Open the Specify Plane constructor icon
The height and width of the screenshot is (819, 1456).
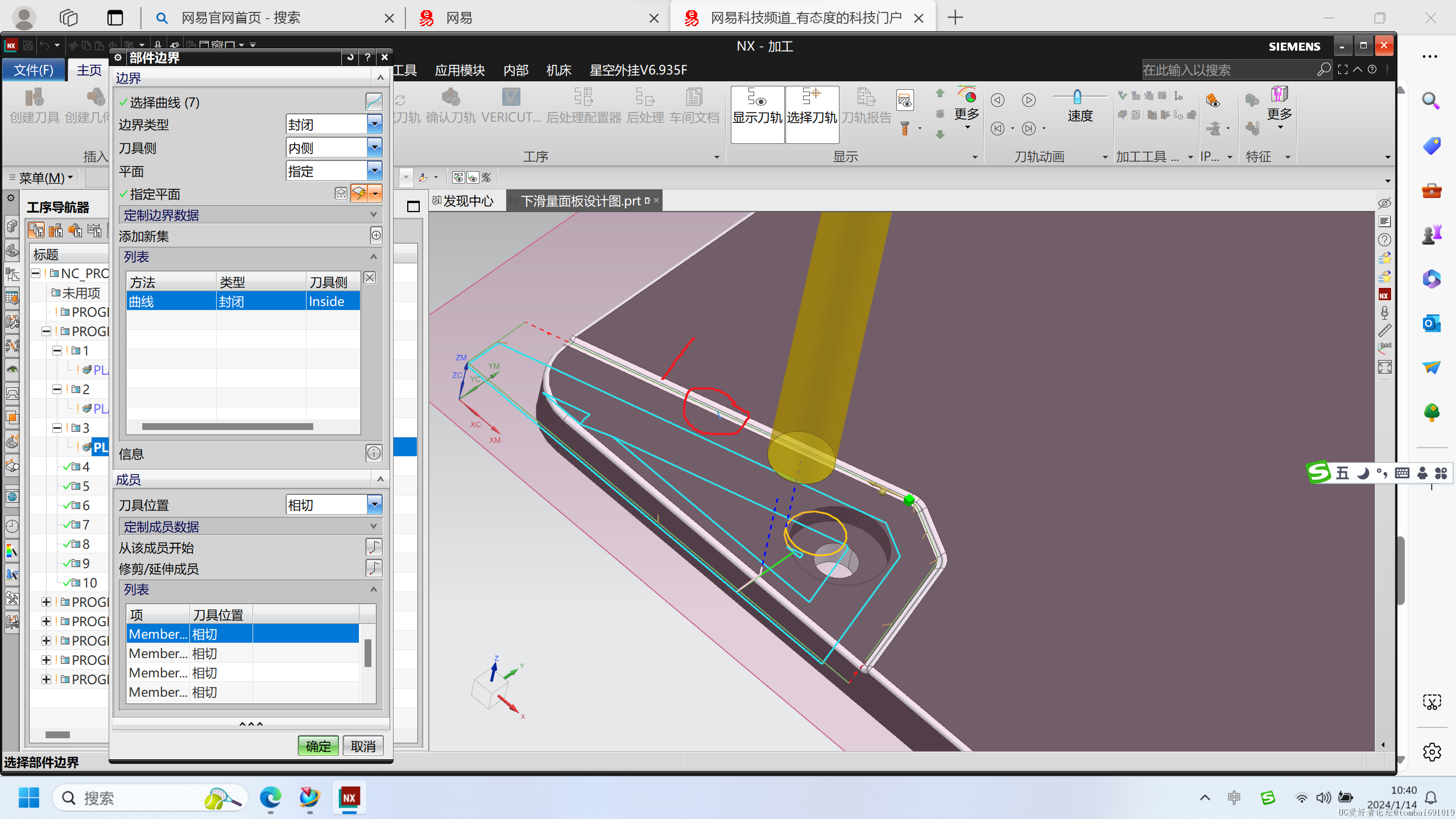click(359, 193)
